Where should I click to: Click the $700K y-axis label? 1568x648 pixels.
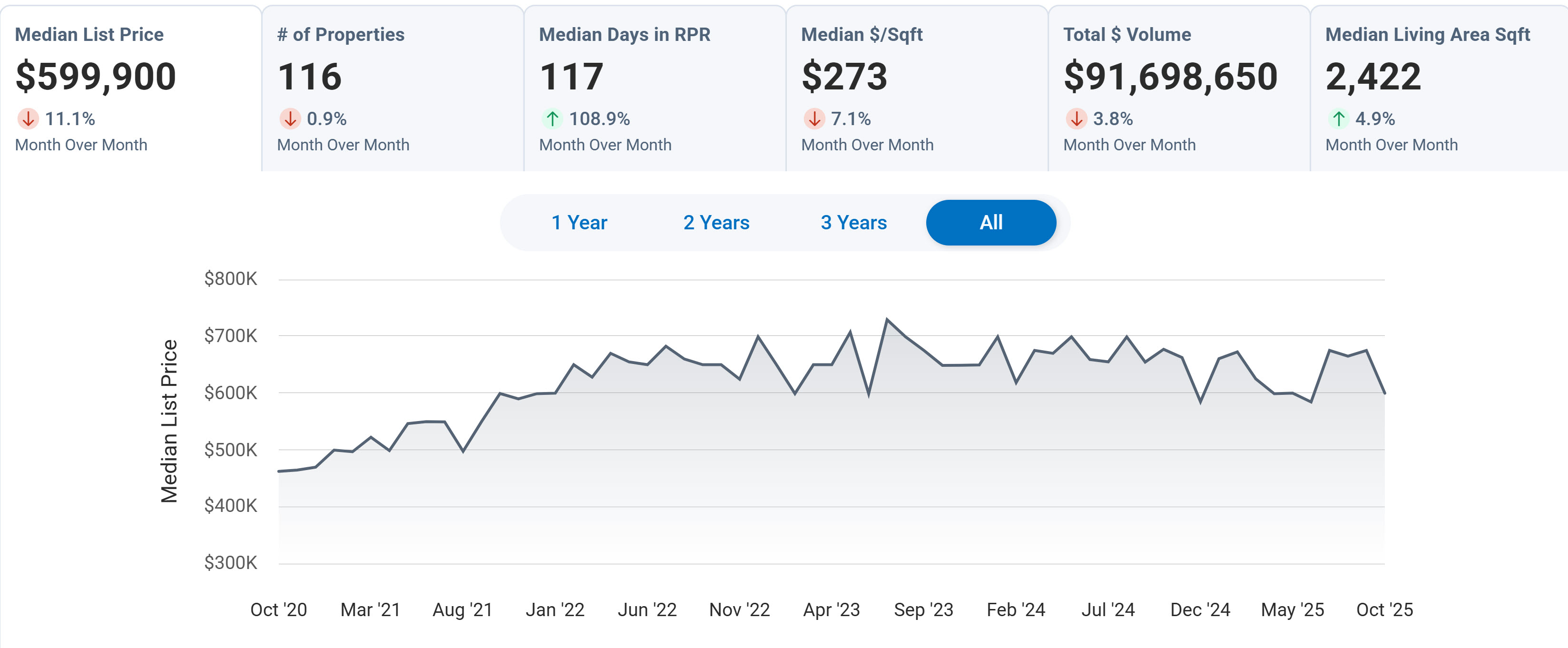(230, 335)
